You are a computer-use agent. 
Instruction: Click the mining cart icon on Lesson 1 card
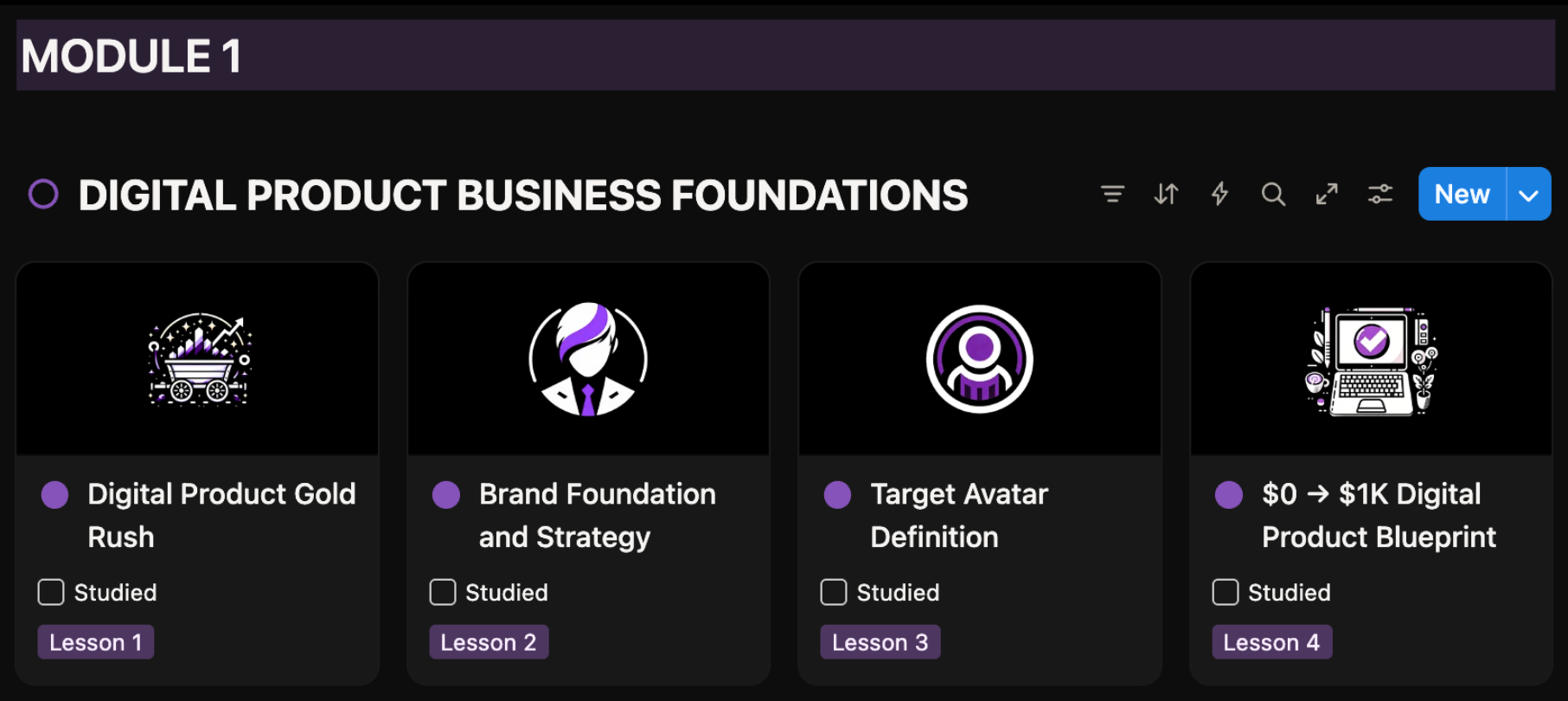click(199, 359)
